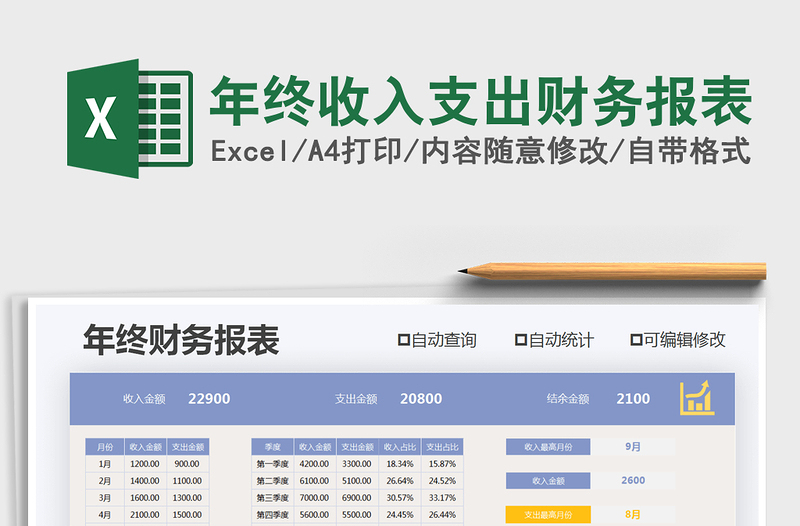Select the 5600.00 fourth quarter income cell

[315, 515]
